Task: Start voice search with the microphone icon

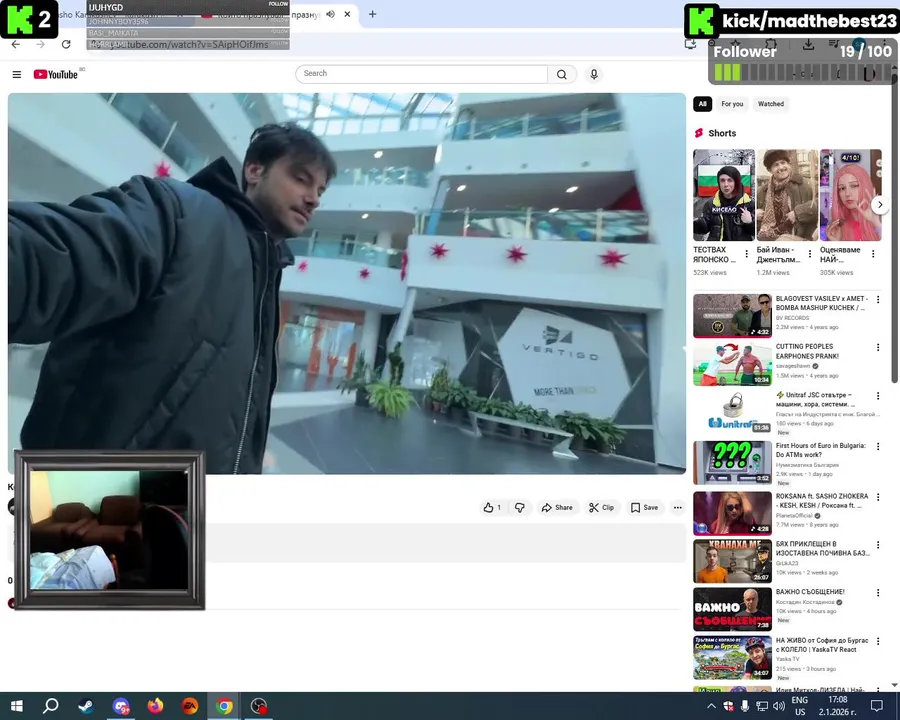Action: [594, 74]
